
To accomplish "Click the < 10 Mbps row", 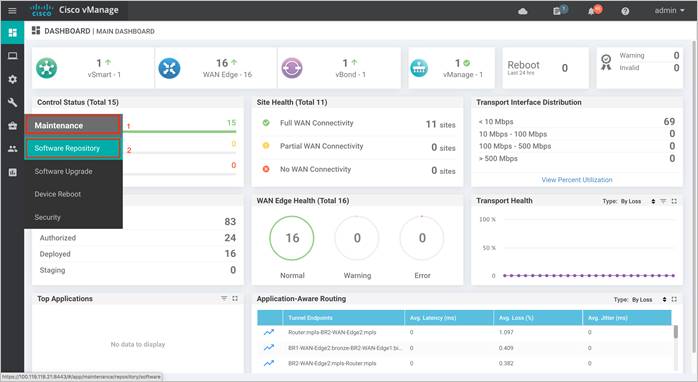I will click(577, 122).
